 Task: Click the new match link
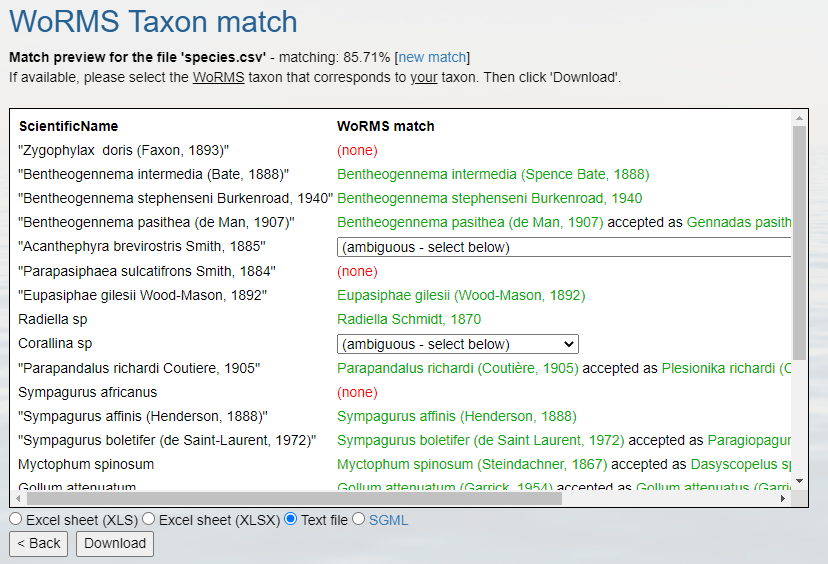pyautogui.click(x=432, y=57)
